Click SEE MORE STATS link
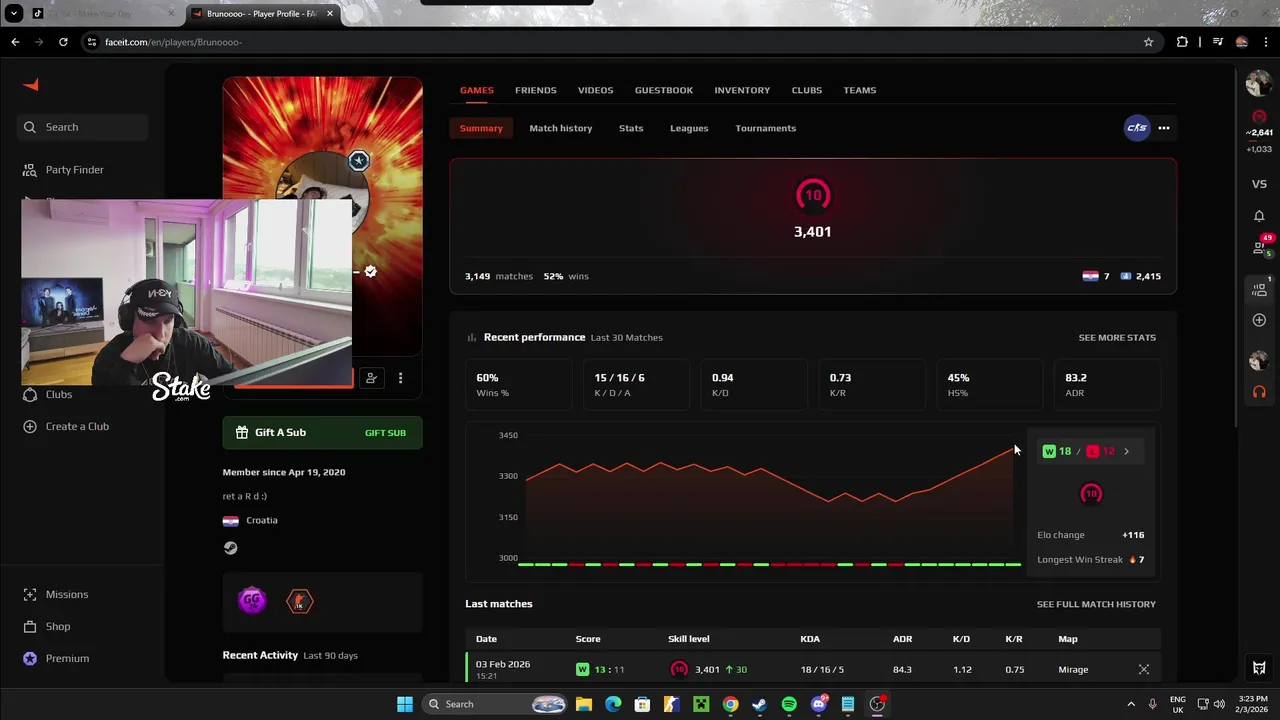 (x=1116, y=338)
